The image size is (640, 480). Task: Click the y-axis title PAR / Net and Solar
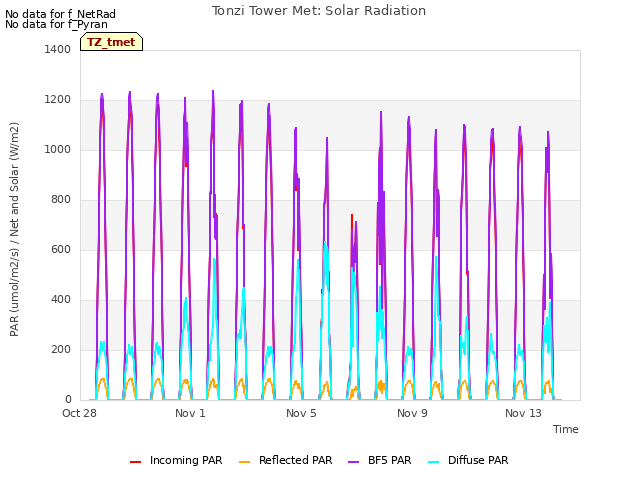coord(14,229)
